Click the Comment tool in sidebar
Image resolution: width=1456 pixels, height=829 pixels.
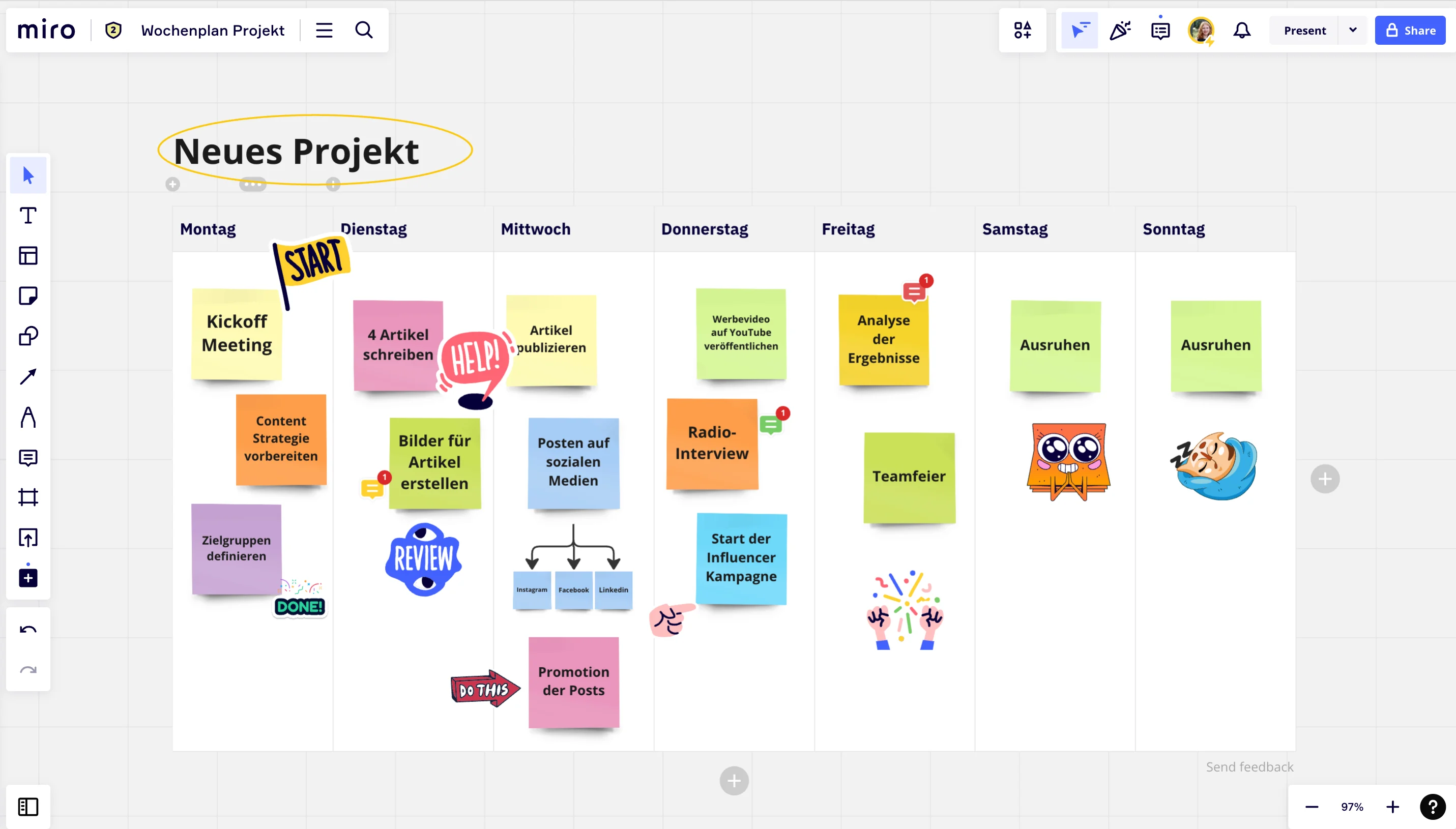28,457
